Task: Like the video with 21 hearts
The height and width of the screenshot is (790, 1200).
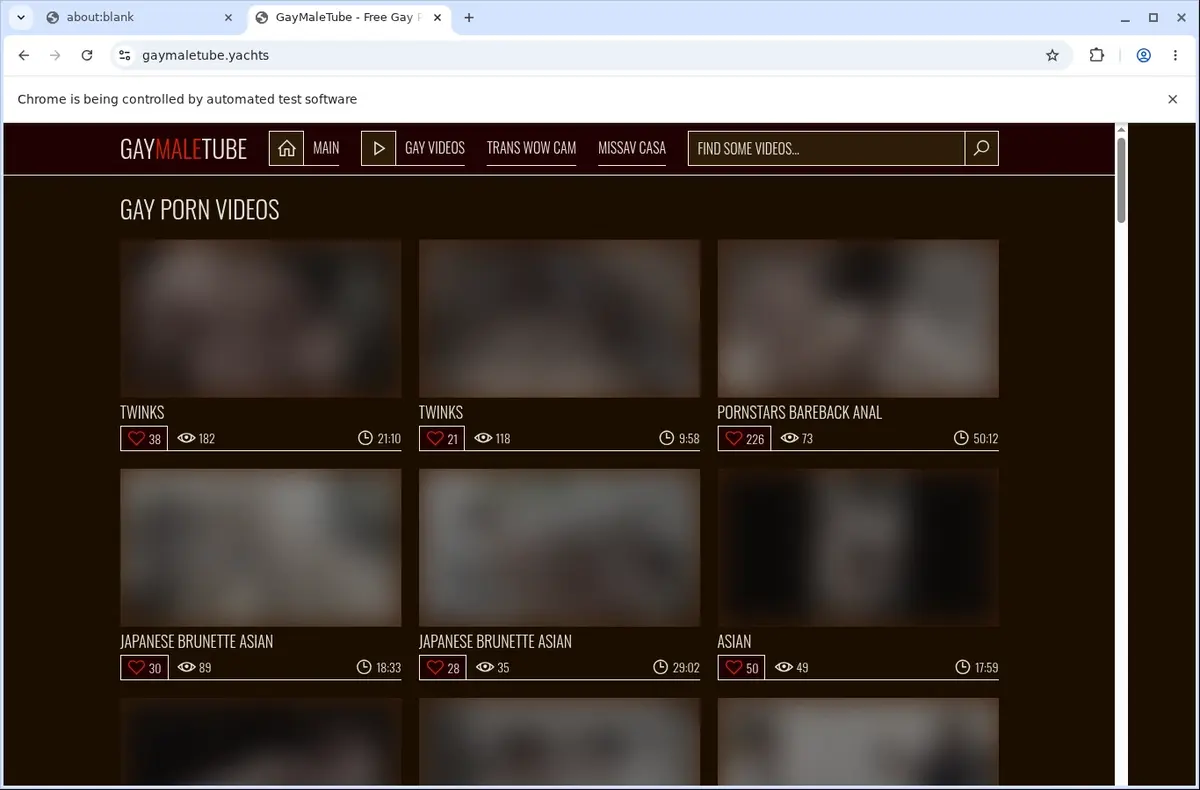Action: point(442,438)
